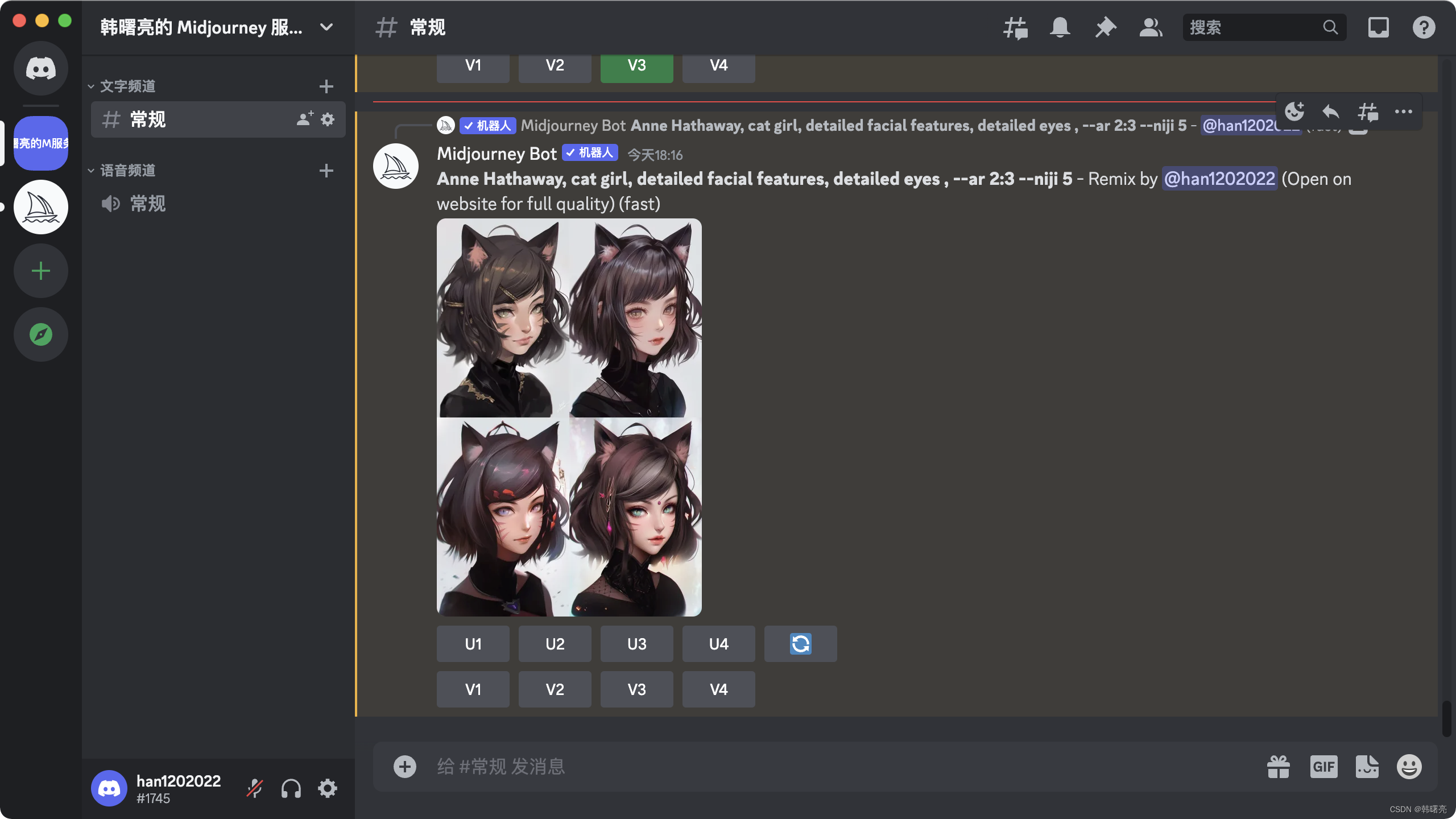Click the U1 upscale button
The height and width of the screenshot is (819, 1456).
pyautogui.click(x=473, y=644)
